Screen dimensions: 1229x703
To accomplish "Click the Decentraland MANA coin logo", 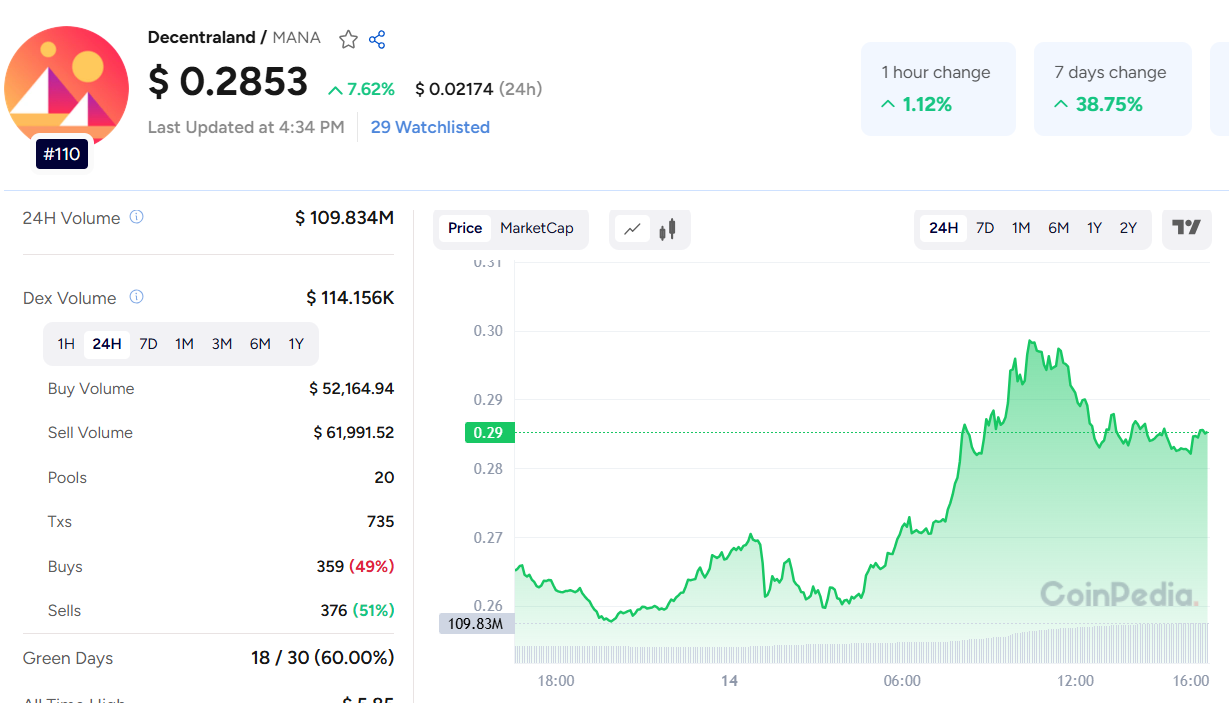I will [x=66, y=87].
